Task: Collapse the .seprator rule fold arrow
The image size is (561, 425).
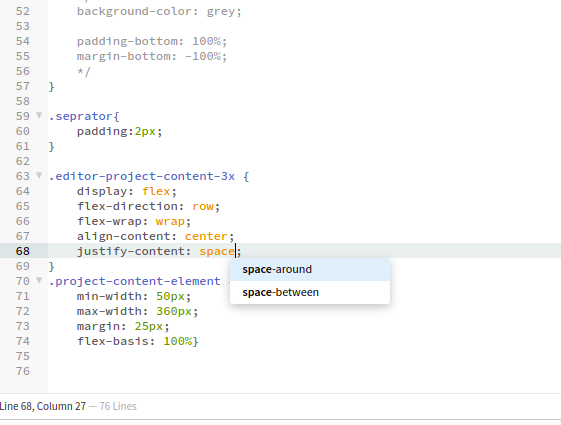Action: coord(39,116)
